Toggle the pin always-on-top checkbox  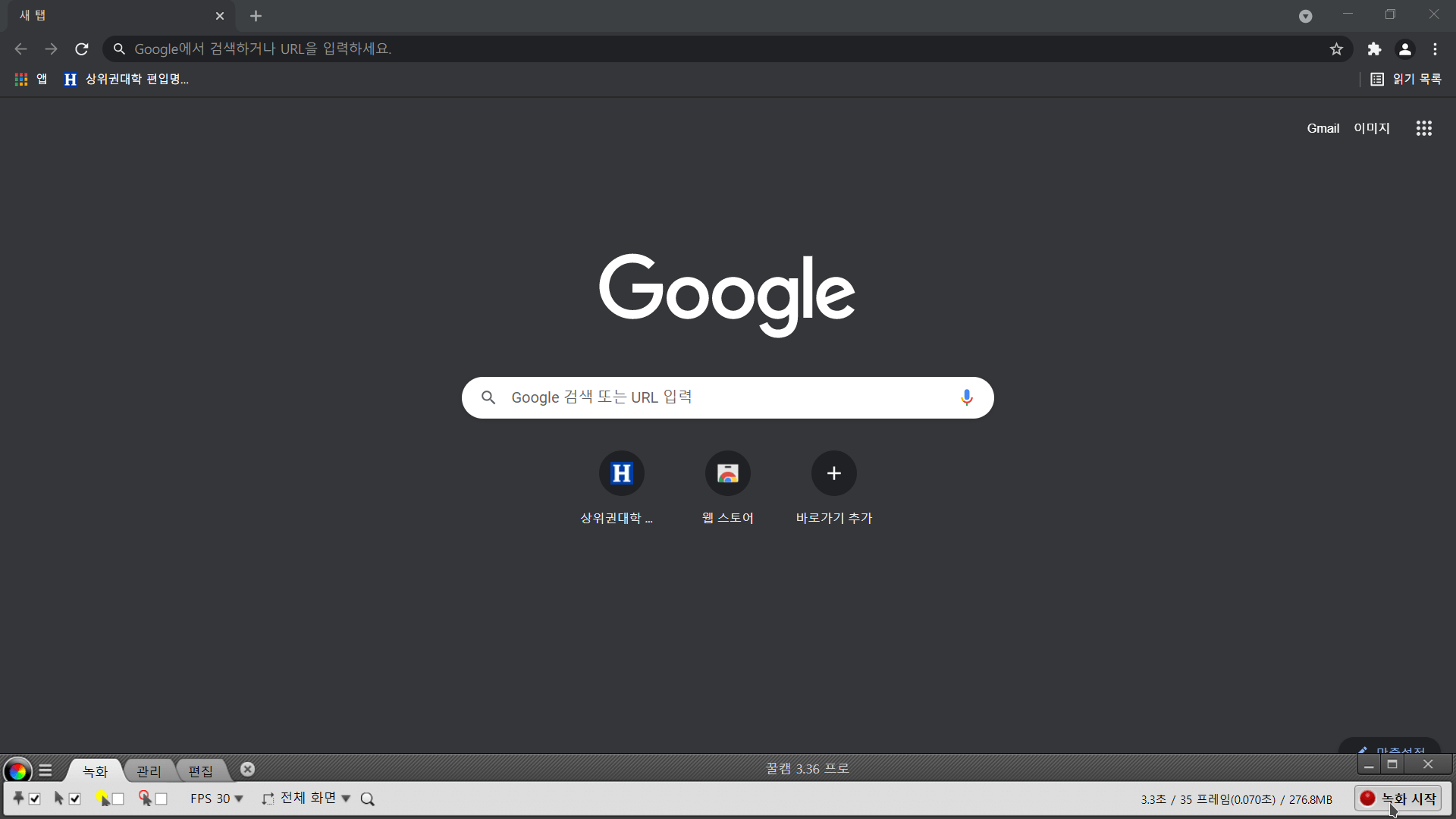coord(35,799)
